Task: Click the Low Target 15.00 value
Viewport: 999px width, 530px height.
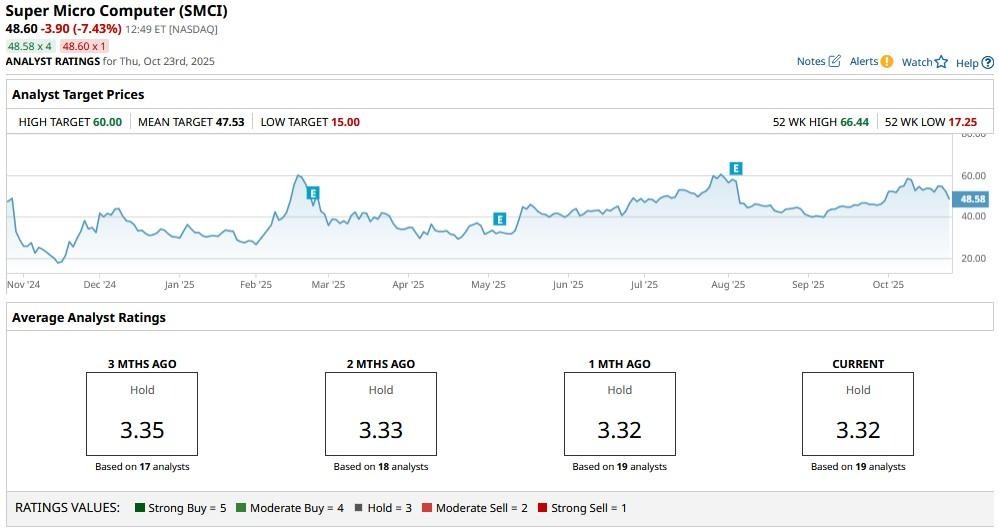Action: (x=345, y=122)
